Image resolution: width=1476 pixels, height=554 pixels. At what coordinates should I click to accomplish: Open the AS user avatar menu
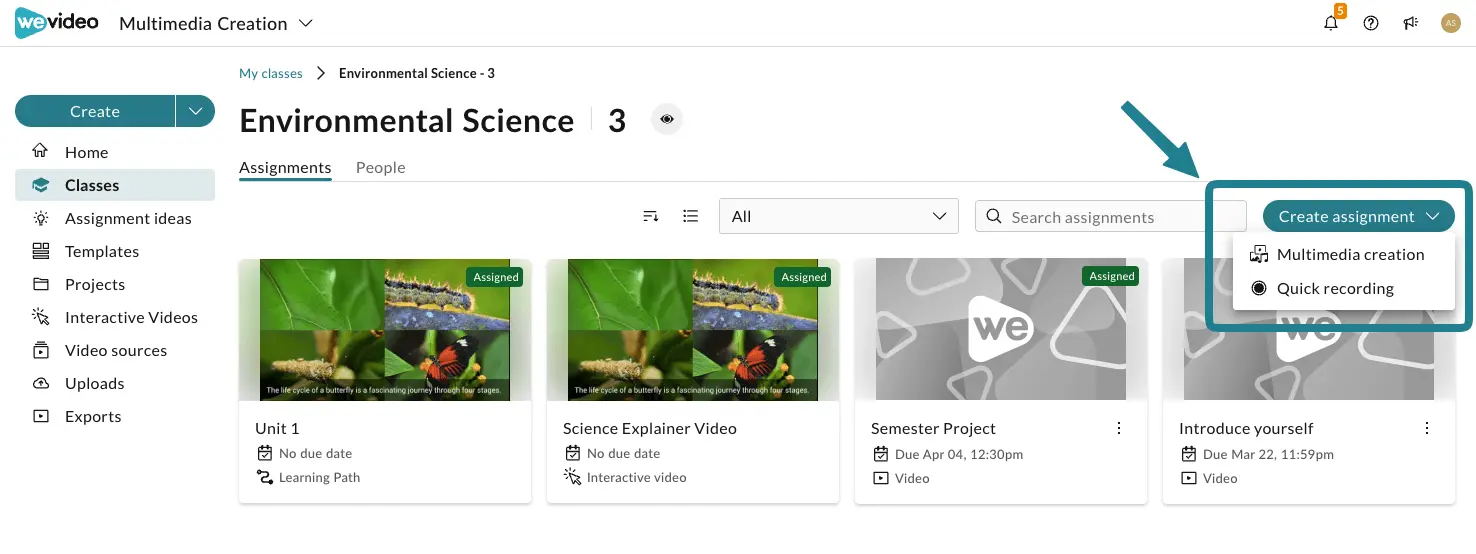(x=1451, y=23)
